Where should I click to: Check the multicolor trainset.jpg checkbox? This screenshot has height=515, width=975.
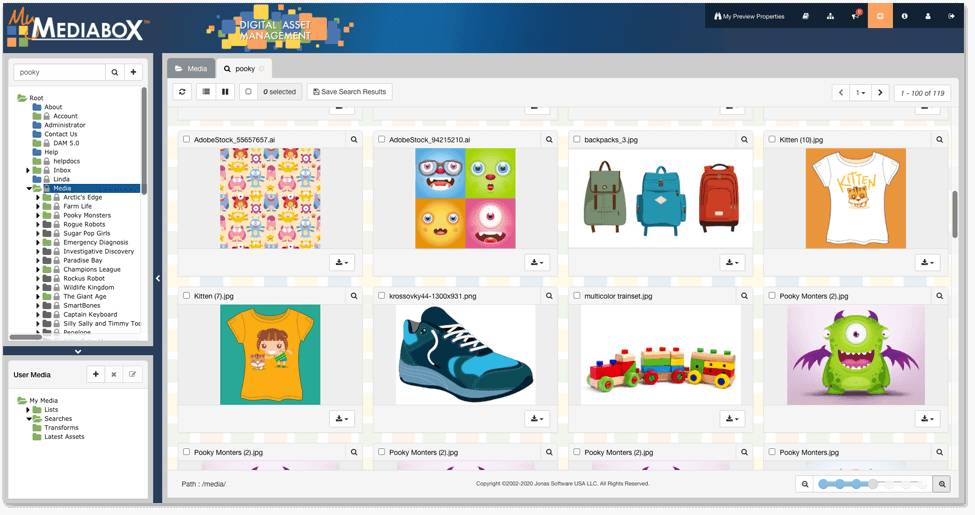(577, 295)
